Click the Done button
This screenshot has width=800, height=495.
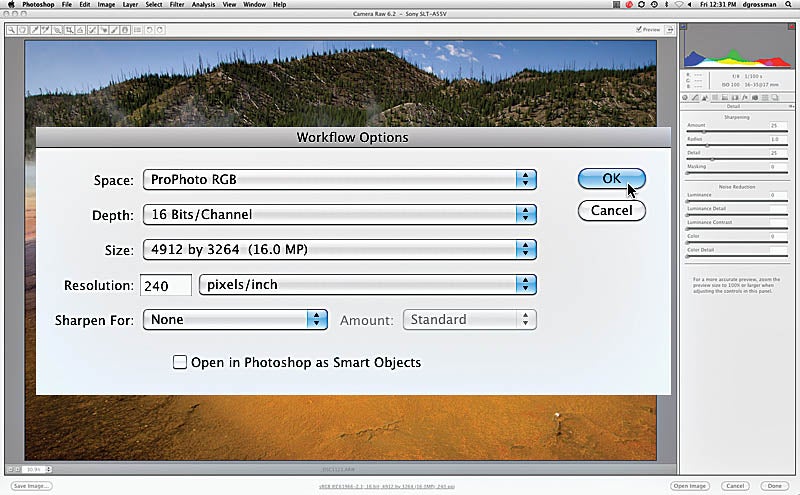tap(774, 486)
